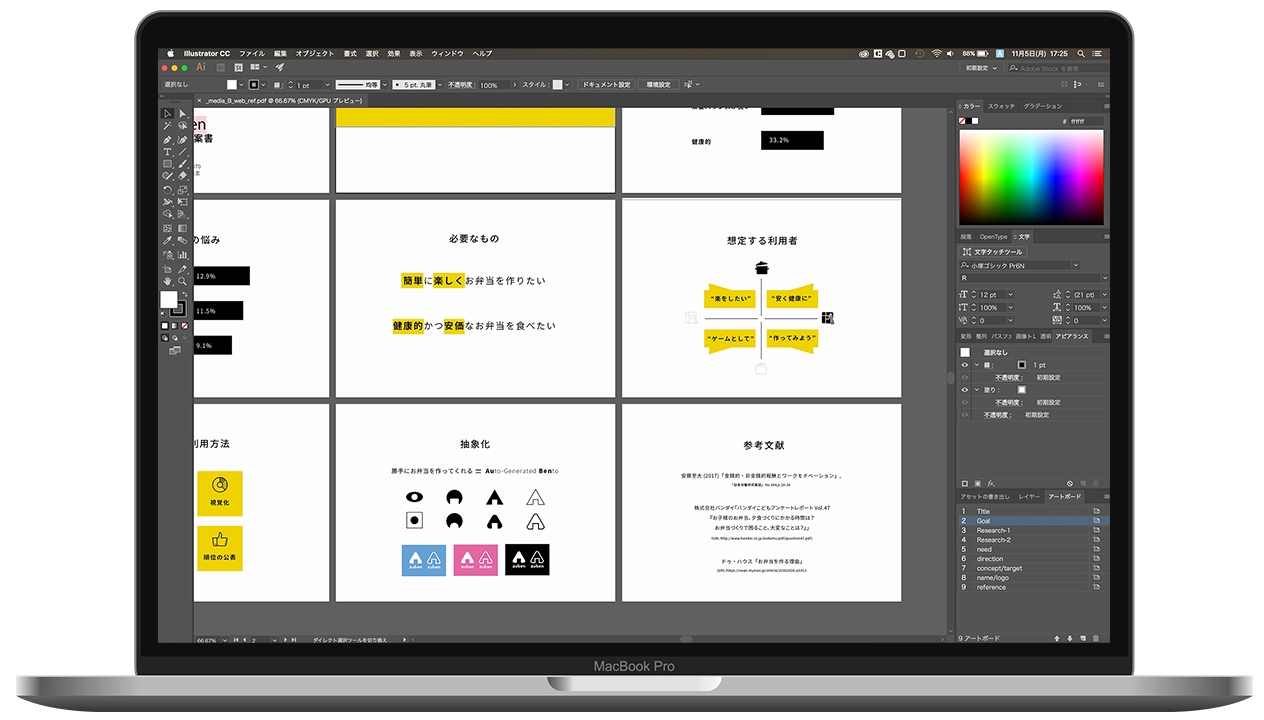The height and width of the screenshot is (720, 1264).
Task: Click the ドキュメント設定 button
Action: pos(607,85)
